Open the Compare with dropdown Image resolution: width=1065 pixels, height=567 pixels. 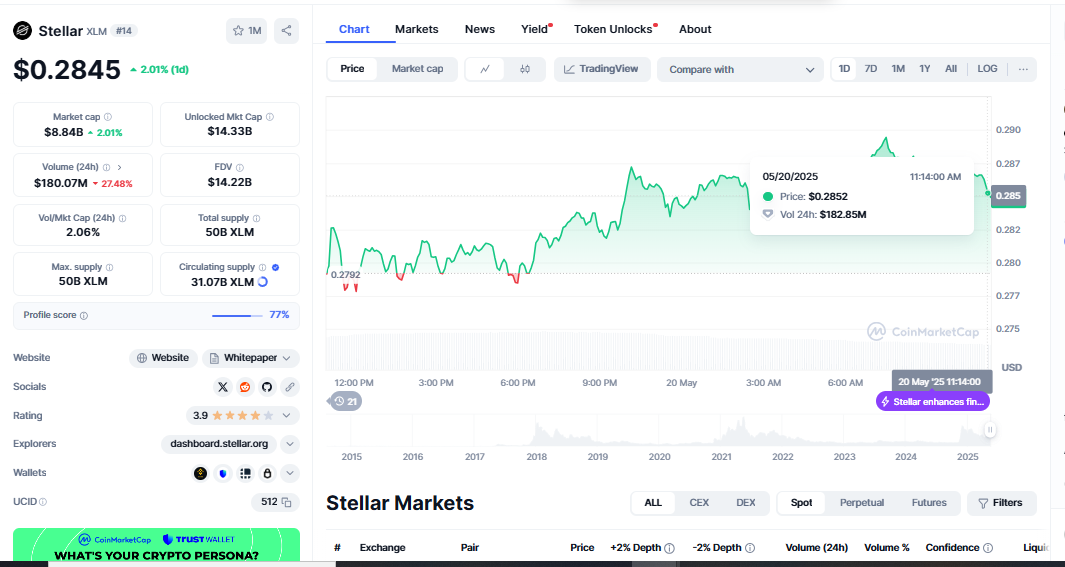tap(741, 69)
